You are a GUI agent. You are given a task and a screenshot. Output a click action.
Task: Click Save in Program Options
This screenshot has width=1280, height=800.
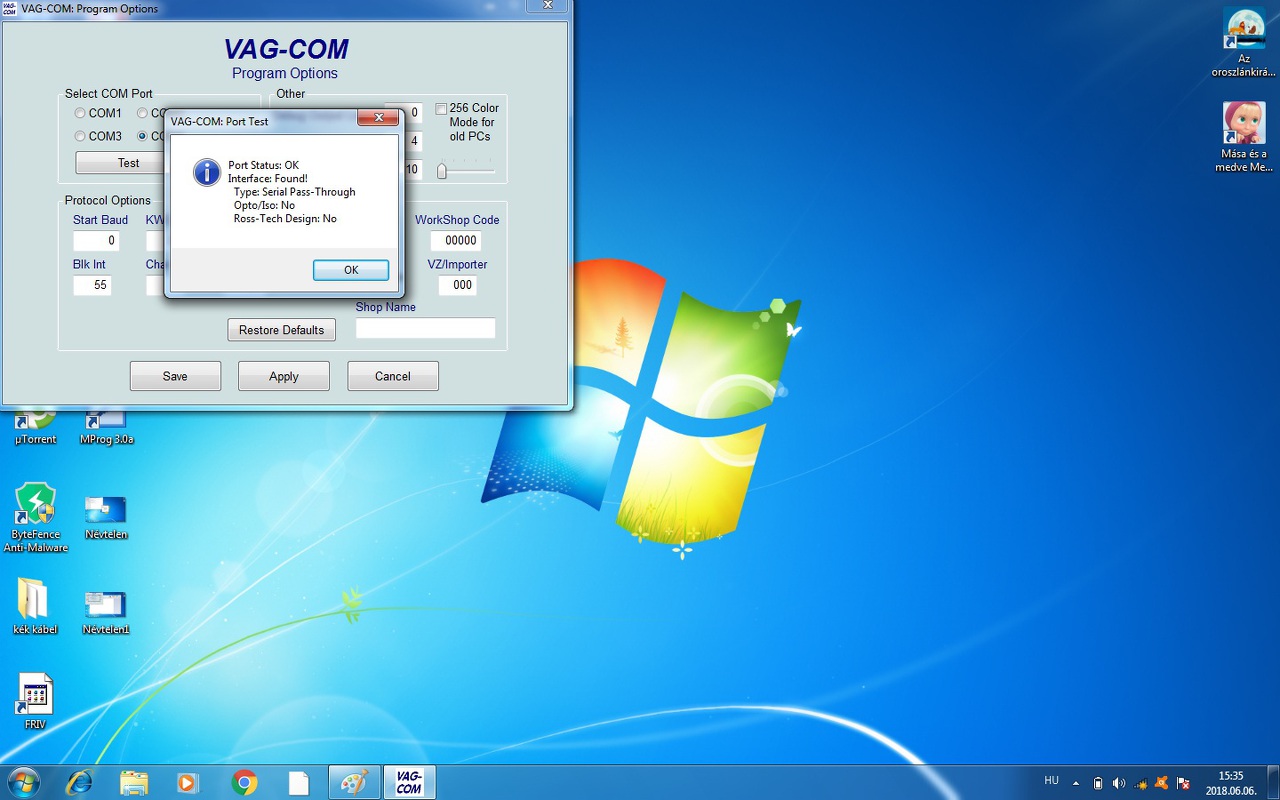(175, 376)
